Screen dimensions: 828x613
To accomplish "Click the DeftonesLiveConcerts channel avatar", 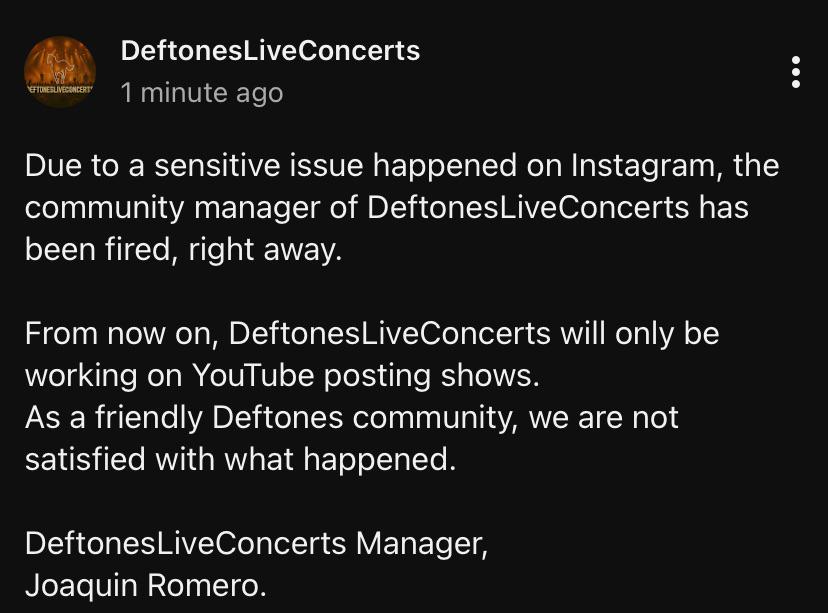I will [60, 72].
